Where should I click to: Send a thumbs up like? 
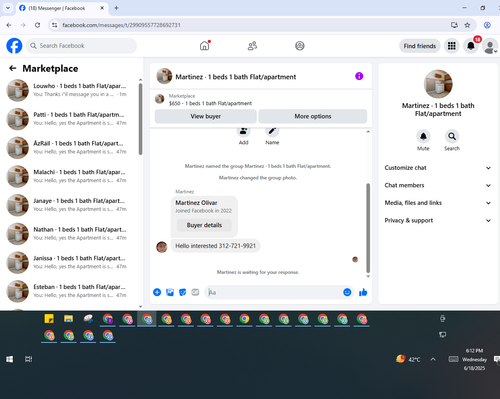[363, 292]
